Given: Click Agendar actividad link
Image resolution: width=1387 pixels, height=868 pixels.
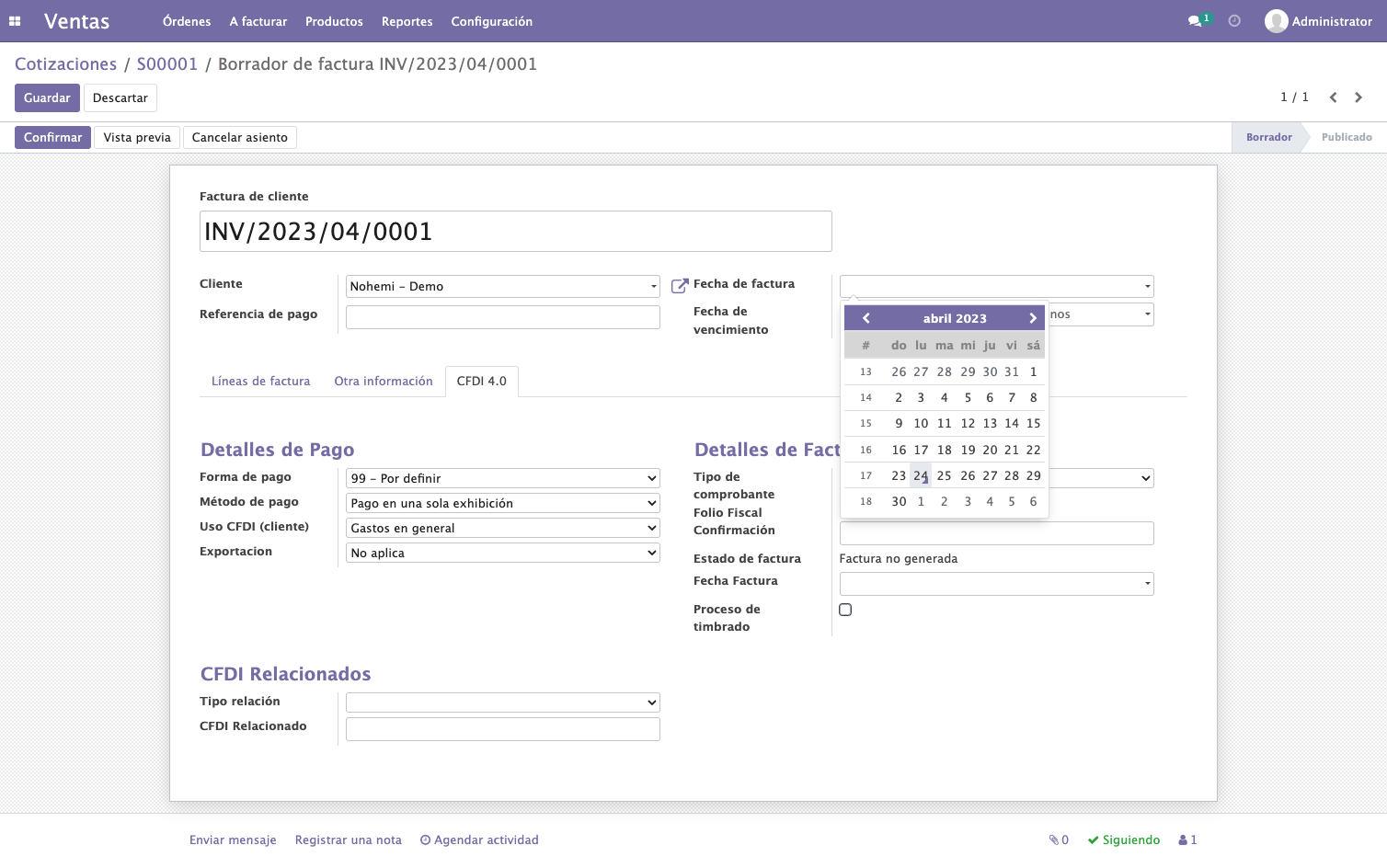Looking at the screenshot, I should pos(479,840).
